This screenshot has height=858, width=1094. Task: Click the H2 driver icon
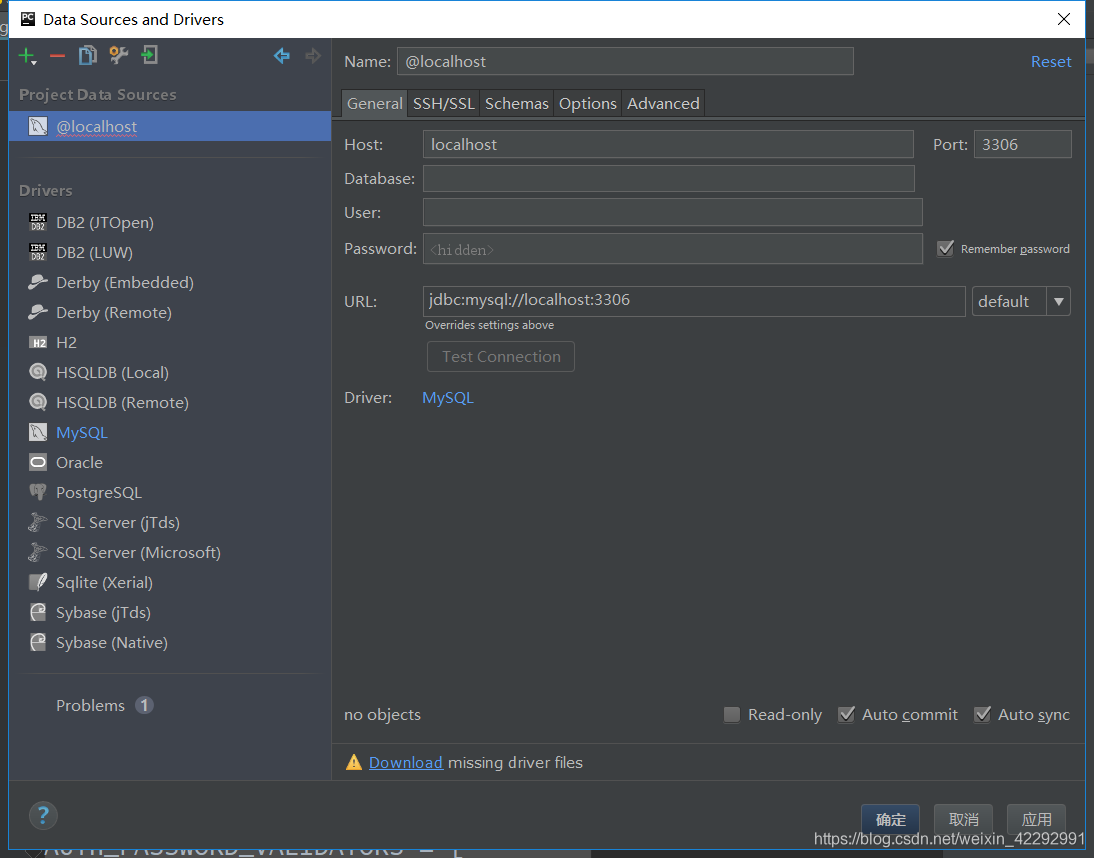coord(38,343)
